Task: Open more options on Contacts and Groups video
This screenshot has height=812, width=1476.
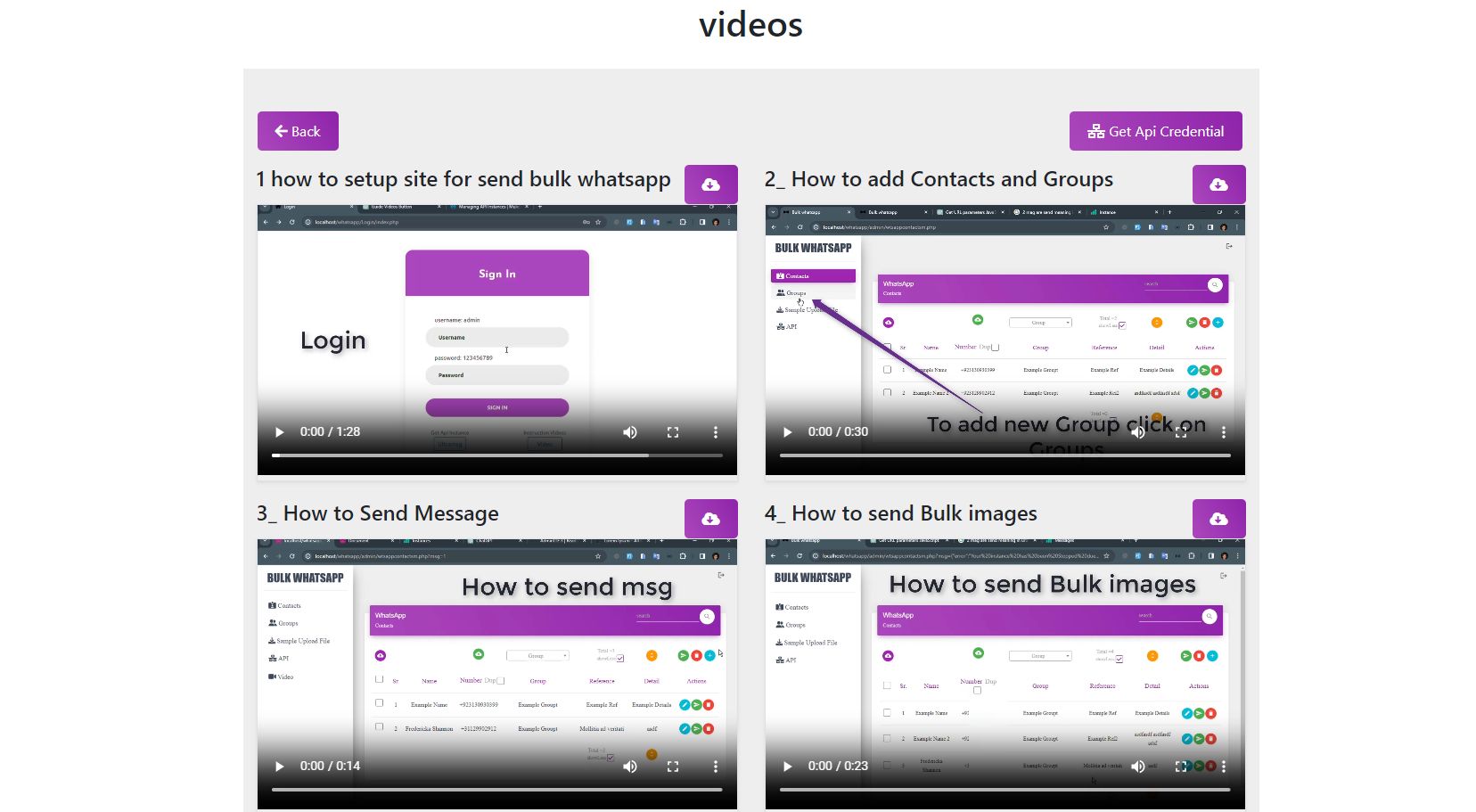Action: pos(1223,432)
